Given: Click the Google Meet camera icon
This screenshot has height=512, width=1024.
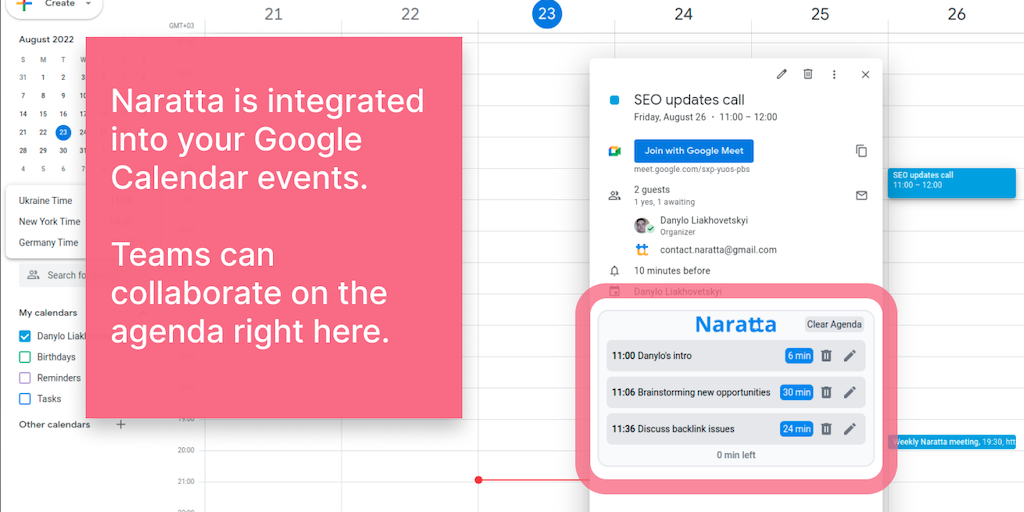Looking at the screenshot, I should click(x=614, y=151).
